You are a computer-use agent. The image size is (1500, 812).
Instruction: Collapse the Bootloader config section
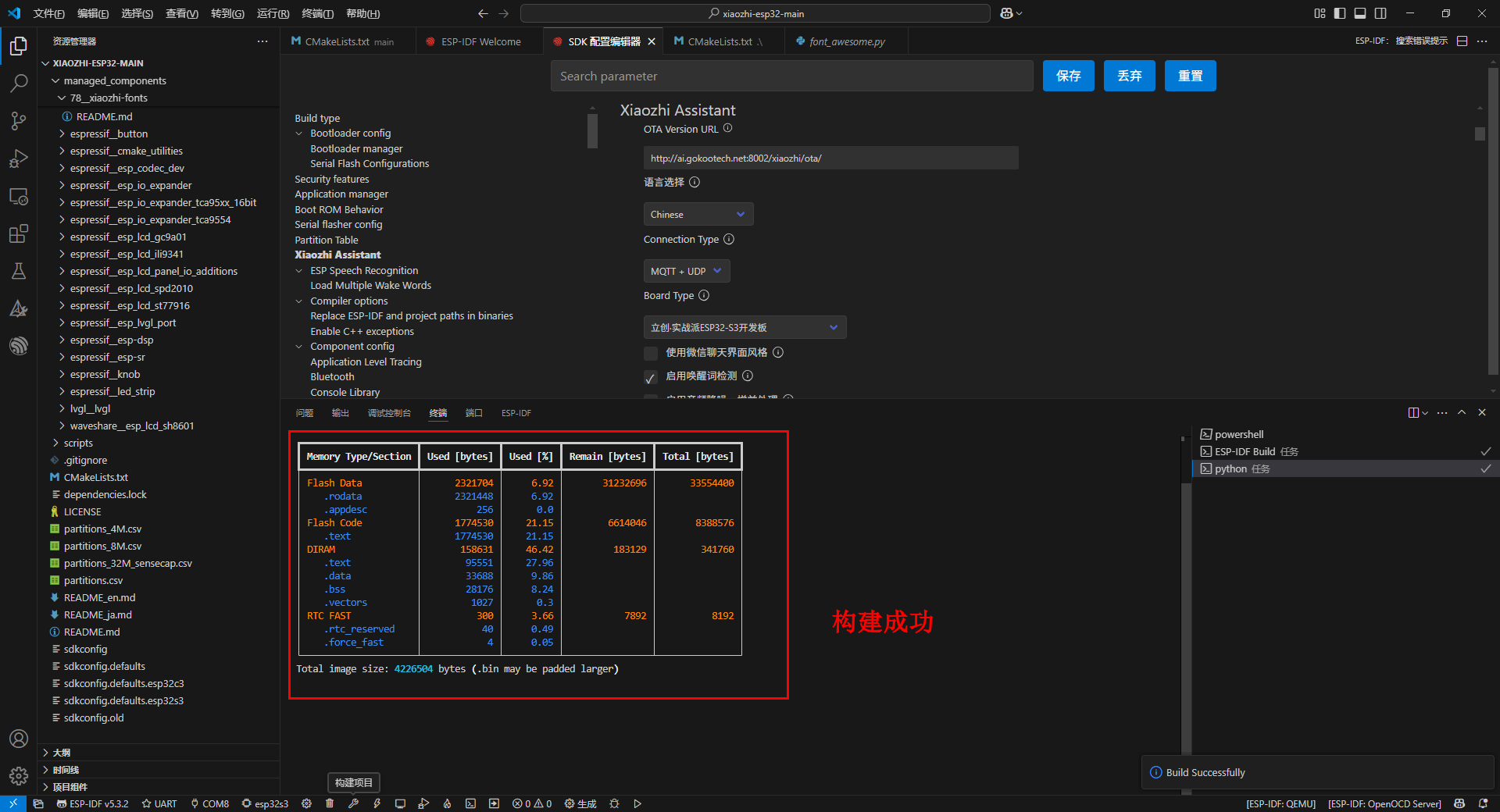click(298, 134)
